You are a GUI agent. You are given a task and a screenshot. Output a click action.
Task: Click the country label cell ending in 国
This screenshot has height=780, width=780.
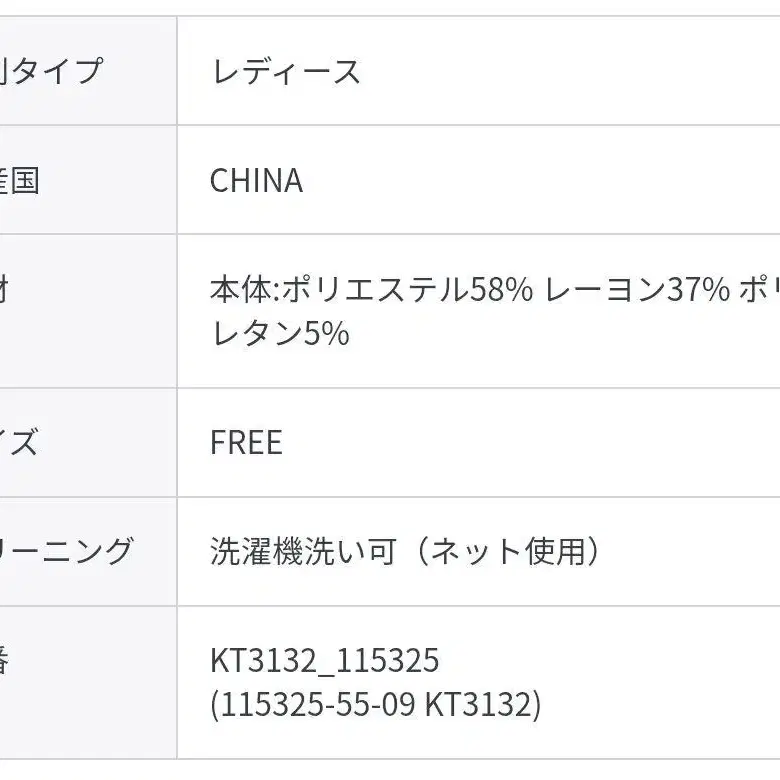click(20, 180)
